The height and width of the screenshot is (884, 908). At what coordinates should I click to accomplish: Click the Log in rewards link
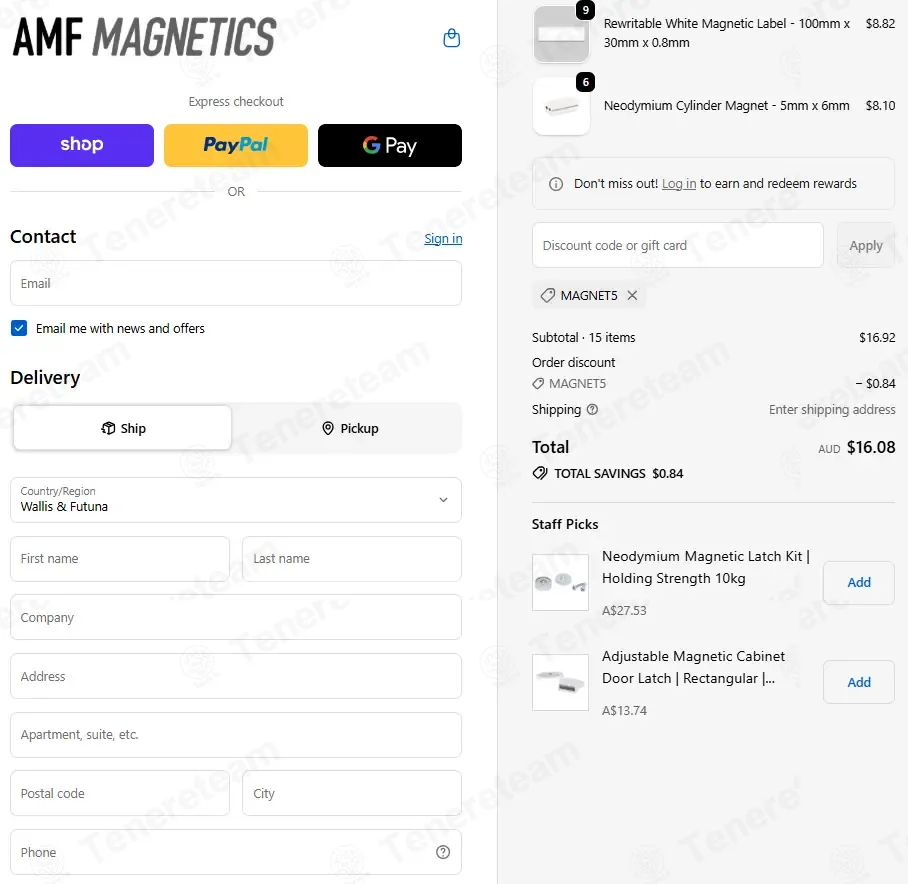tap(679, 184)
